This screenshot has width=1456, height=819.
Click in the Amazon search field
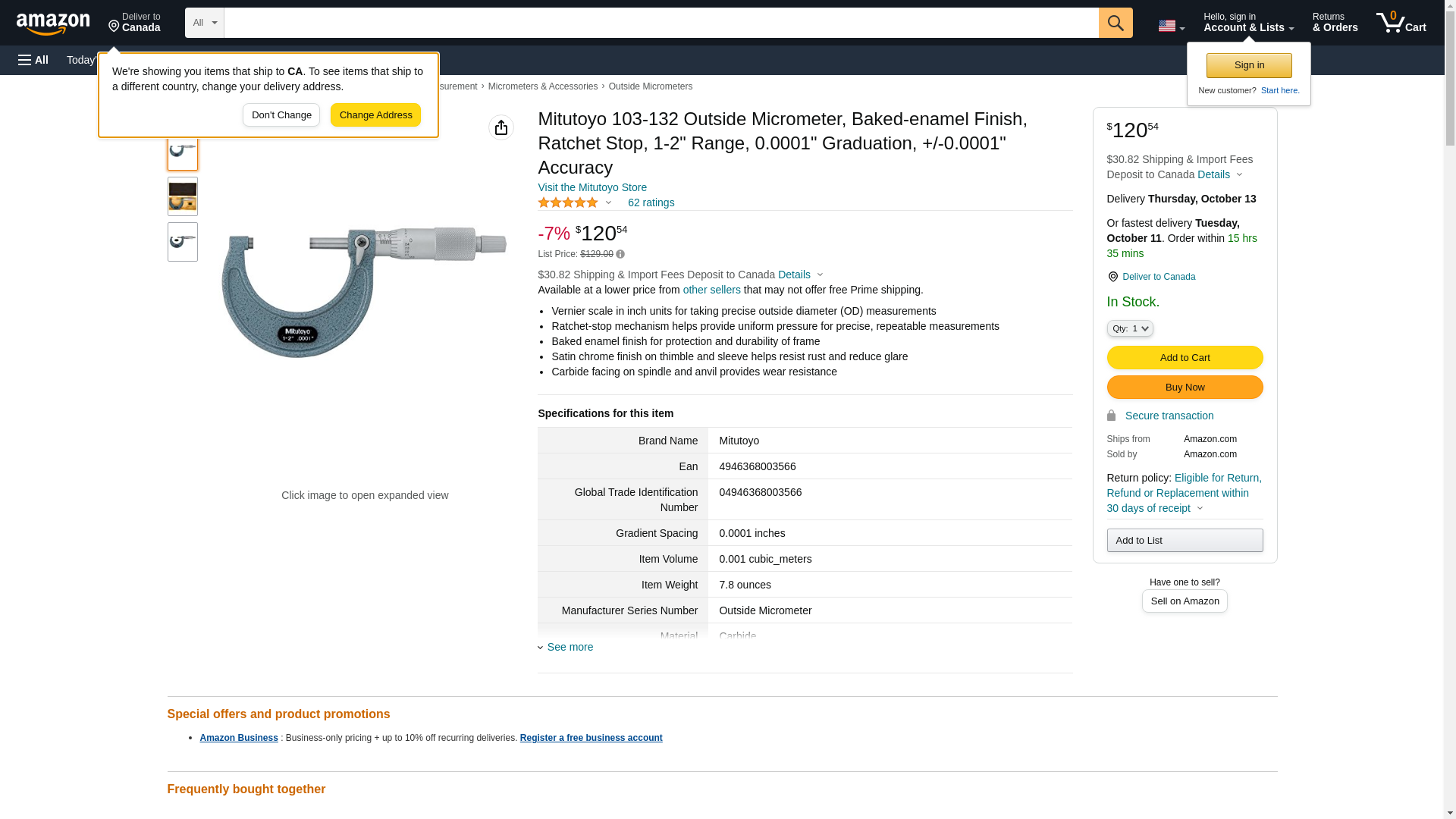coord(661,23)
